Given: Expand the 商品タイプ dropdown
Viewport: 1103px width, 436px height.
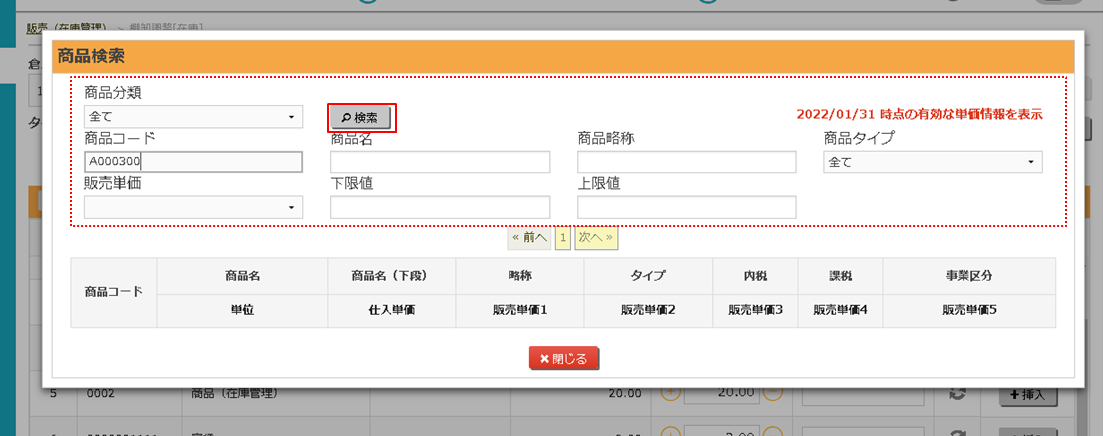Looking at the screenshot, I should tap(932, 162).
